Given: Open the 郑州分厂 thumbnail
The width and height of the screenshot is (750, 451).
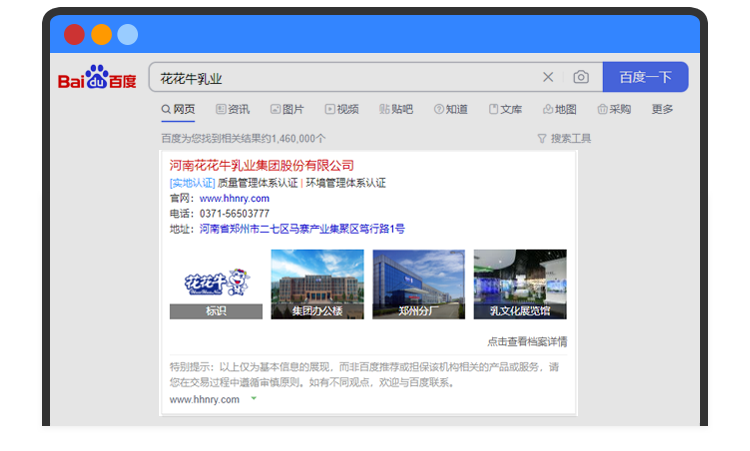Looking at the screenshot, I should (x=419, y=284).
